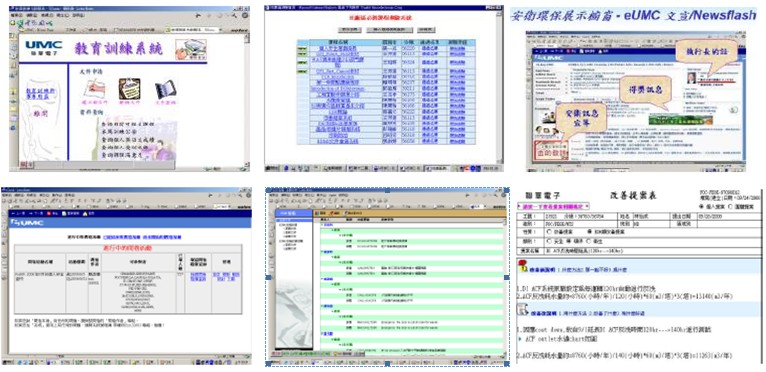Click the apple and books picture top right
Viewport: 766px width, 372px height.
tap(191, 49)
